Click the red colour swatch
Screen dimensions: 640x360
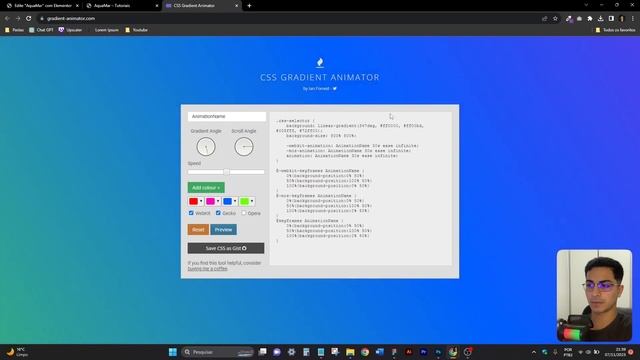click(193, 201)
